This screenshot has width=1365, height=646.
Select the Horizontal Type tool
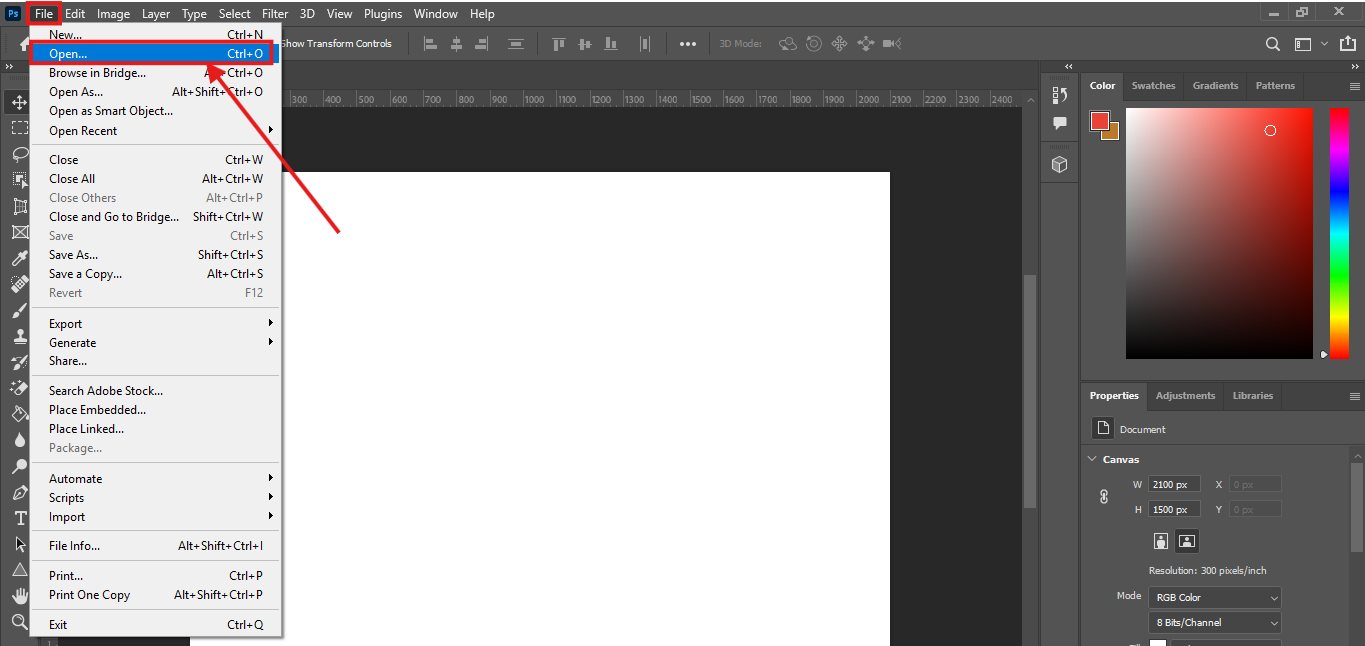point(19,518)
